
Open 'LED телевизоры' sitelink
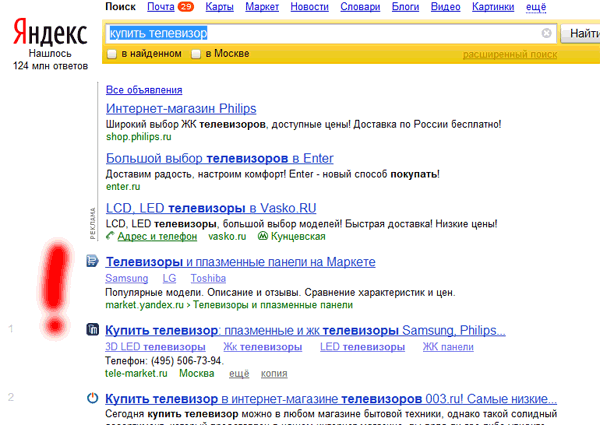362,347
